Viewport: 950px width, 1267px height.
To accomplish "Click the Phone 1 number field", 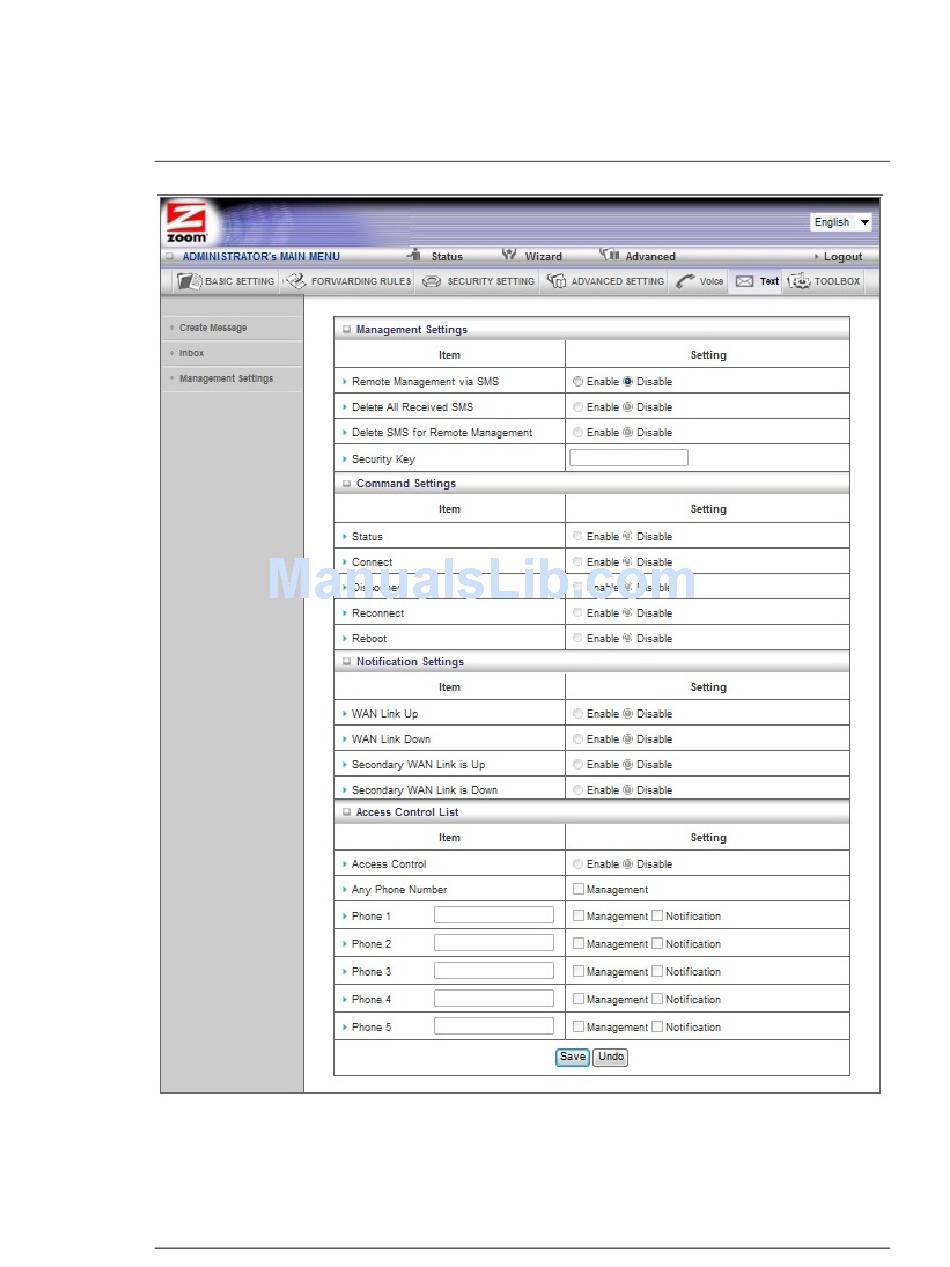I will pyautogui.click(x=494, y=915).
